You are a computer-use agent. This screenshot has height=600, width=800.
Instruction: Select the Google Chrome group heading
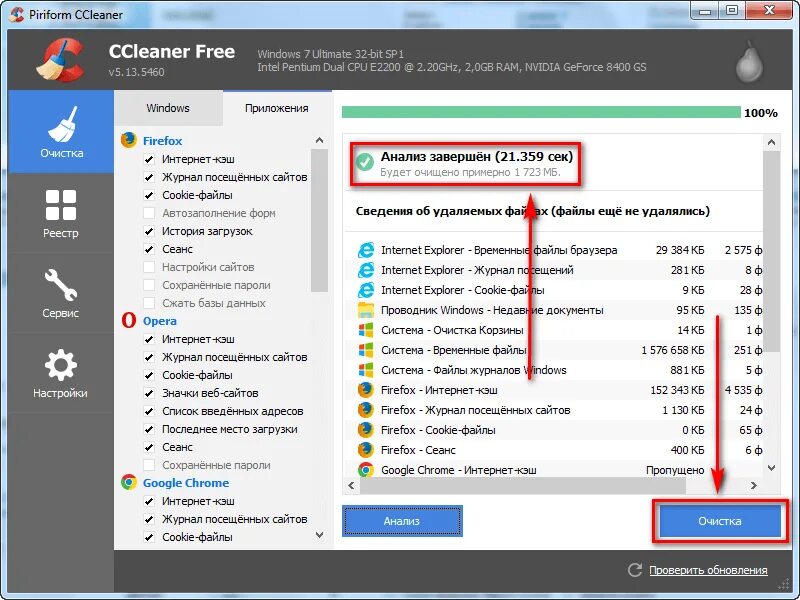186,483
